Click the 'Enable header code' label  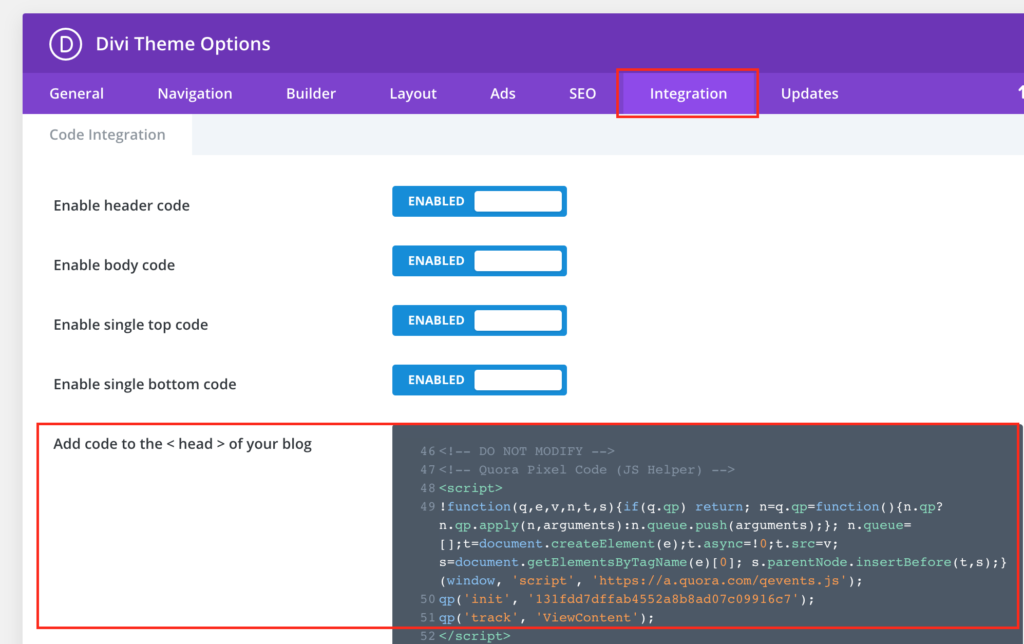tap(121, 205)
